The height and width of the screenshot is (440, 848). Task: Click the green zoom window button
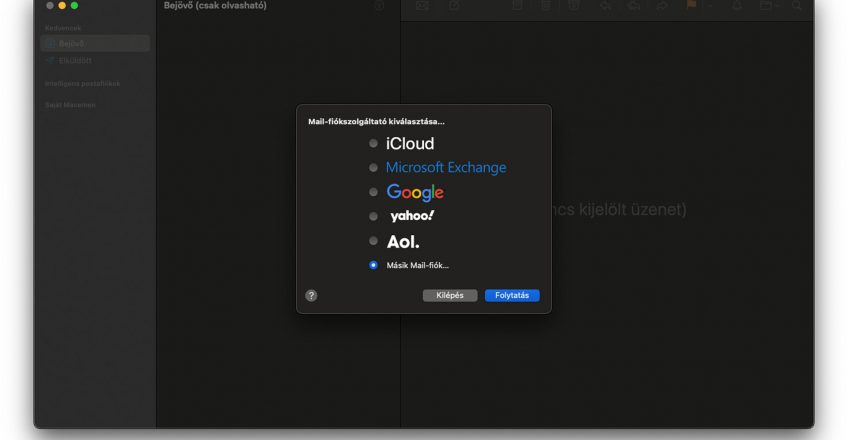[x=74, y=5]
